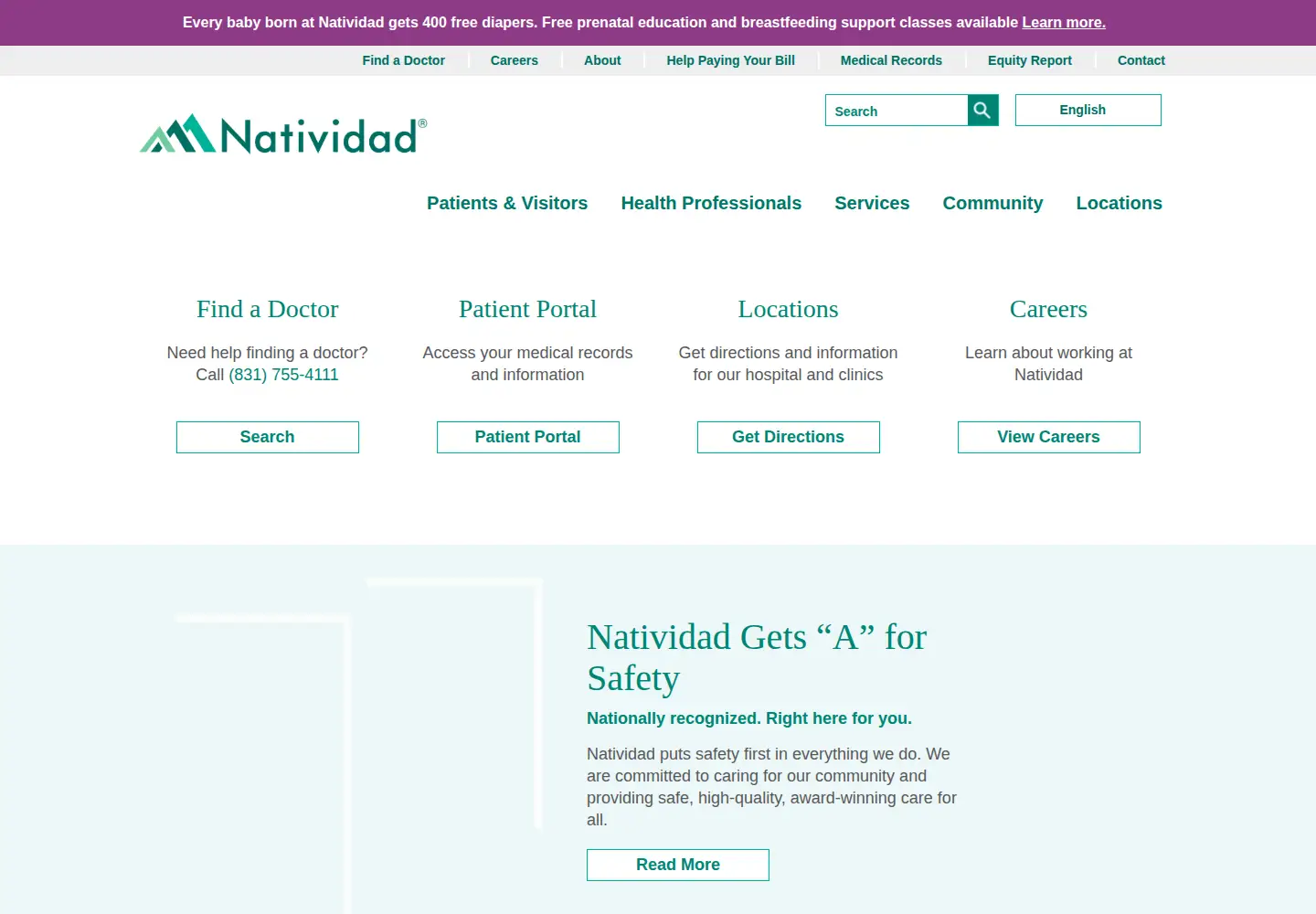Open the Contact link
The width and height of the screenshot is (1316, 914).
1141,60
